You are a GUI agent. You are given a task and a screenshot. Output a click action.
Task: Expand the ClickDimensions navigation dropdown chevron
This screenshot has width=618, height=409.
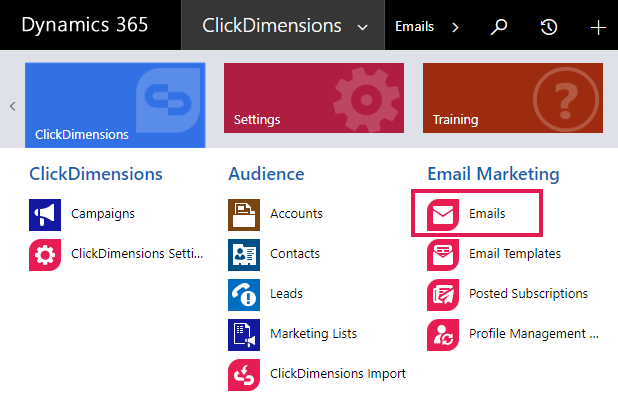click(x=362, y=28)
